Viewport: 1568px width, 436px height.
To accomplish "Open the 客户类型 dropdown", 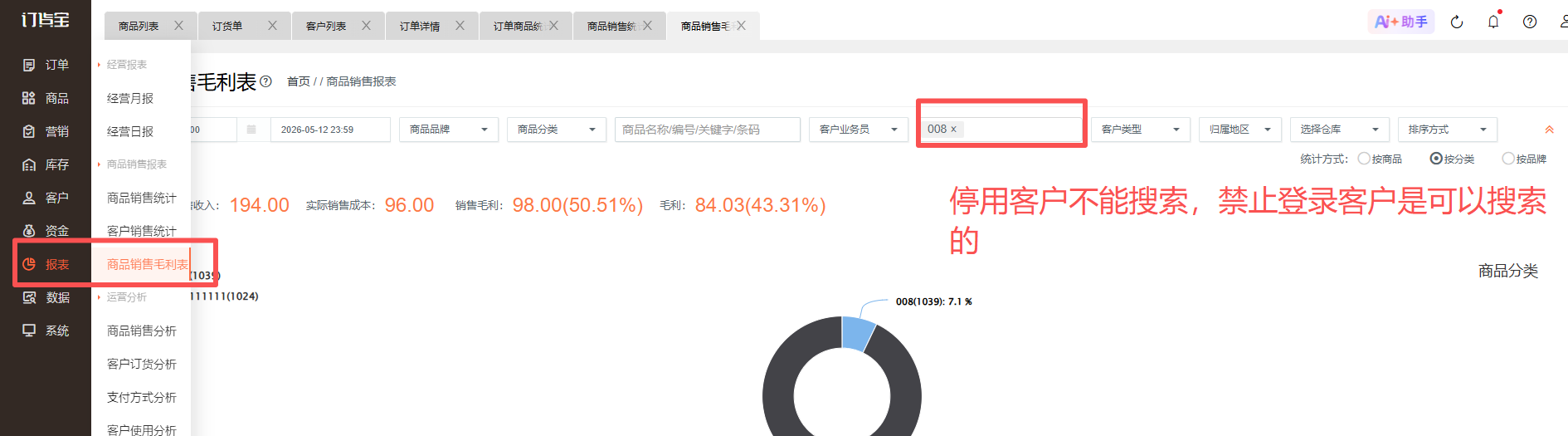I will [1141, 130].
